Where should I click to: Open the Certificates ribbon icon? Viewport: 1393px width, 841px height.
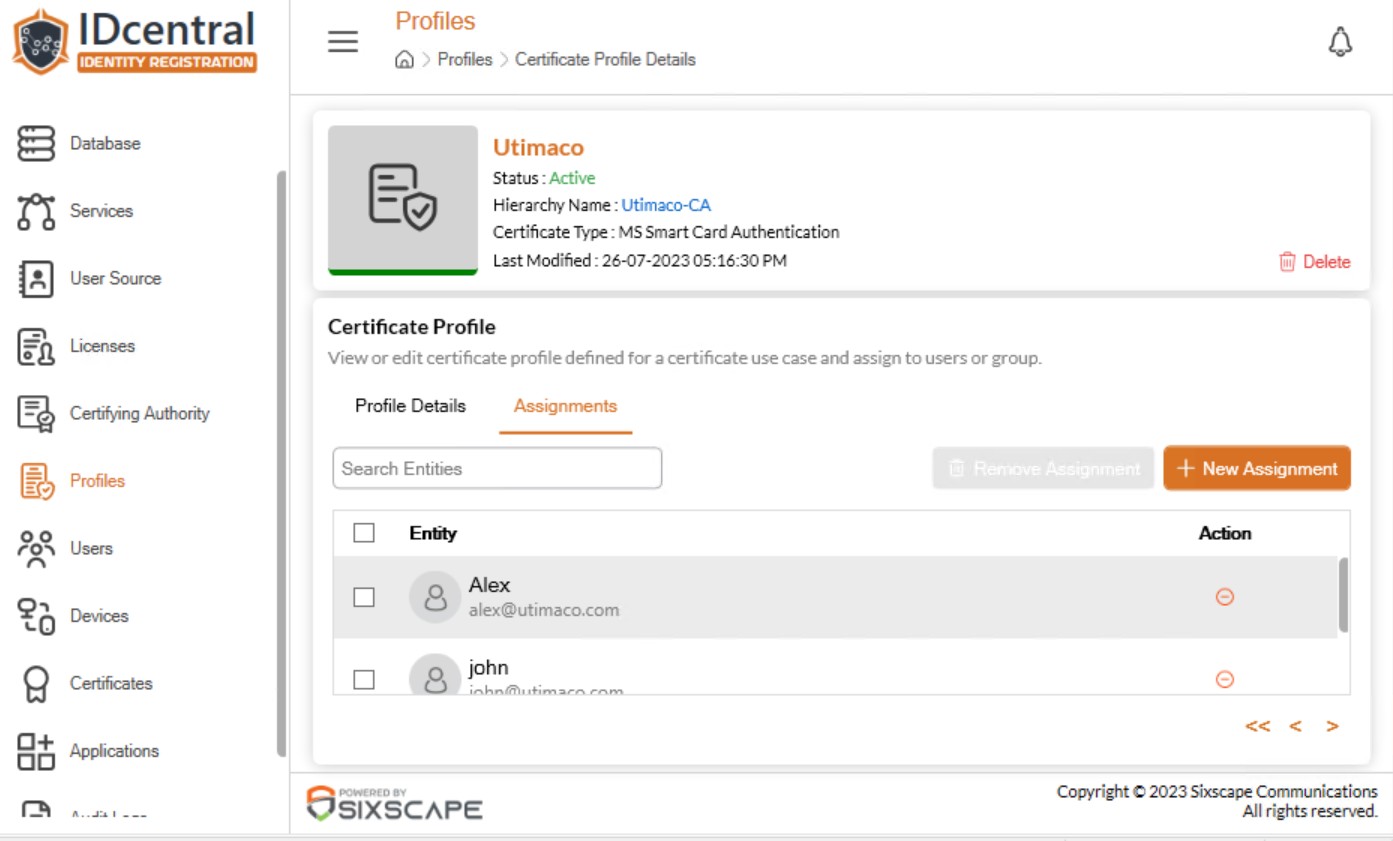click(36, 684)
